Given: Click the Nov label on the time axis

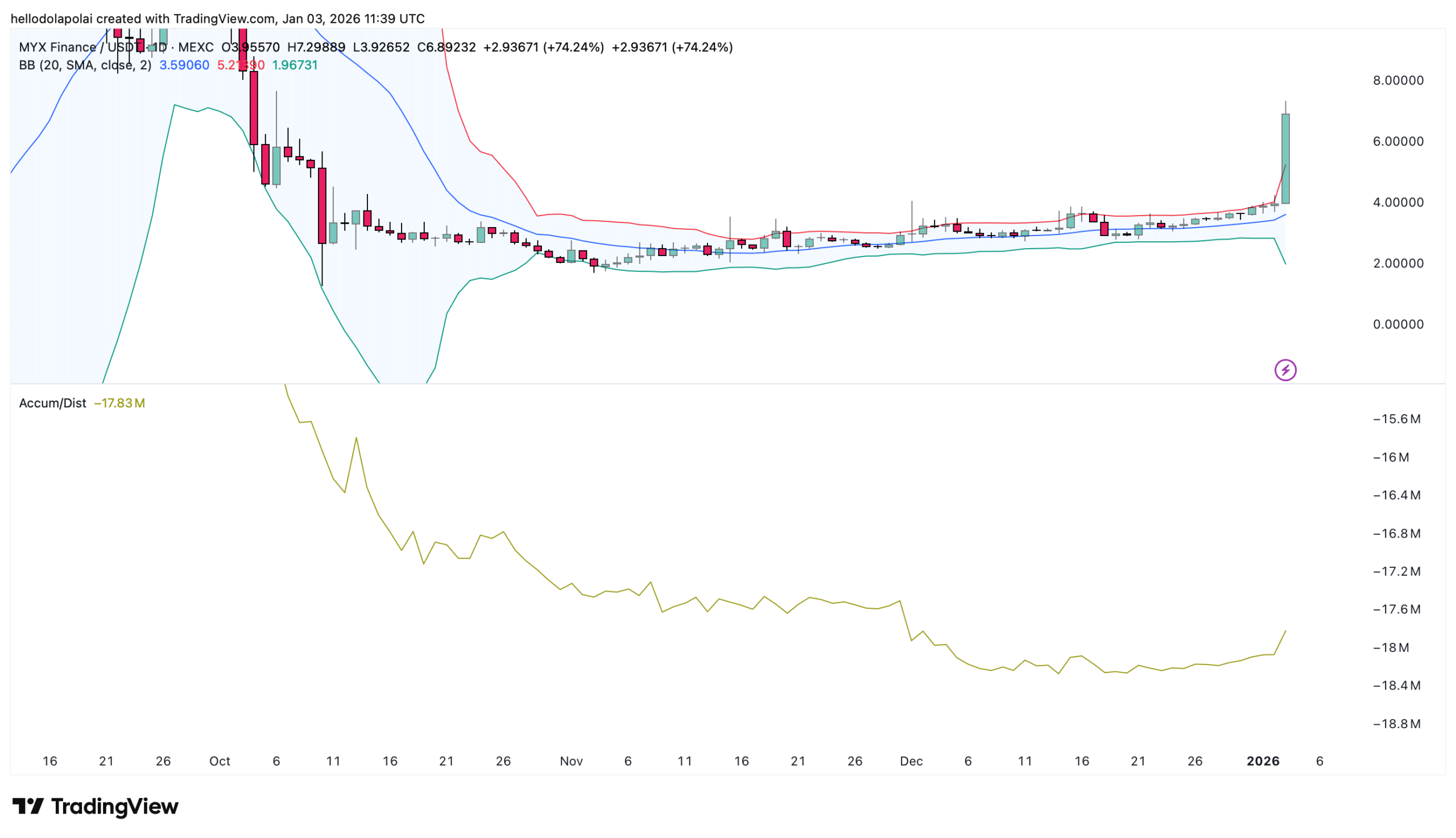Looking at the screenshot, I should click(x=570, y=761).
